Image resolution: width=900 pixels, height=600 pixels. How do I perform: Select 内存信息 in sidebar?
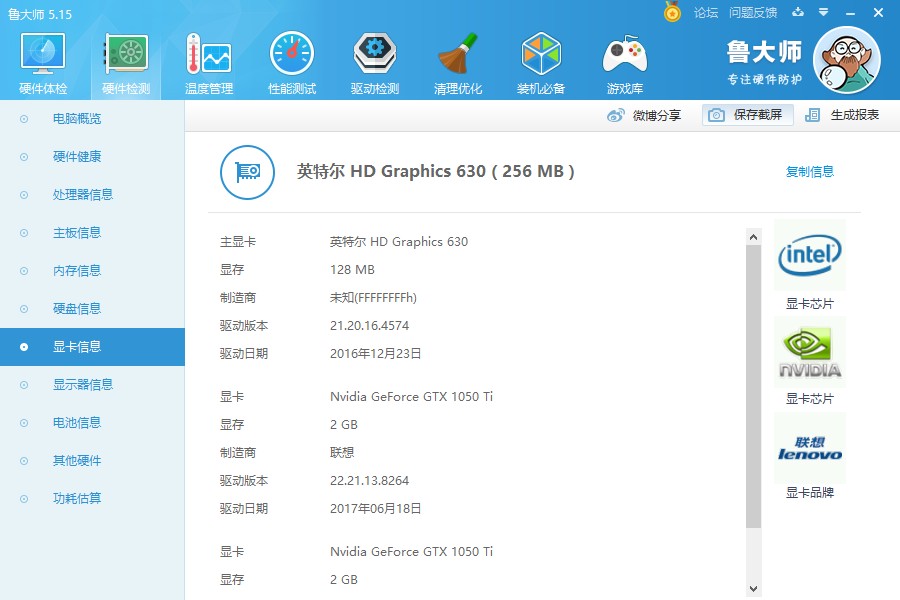click(x=92, y=270)
